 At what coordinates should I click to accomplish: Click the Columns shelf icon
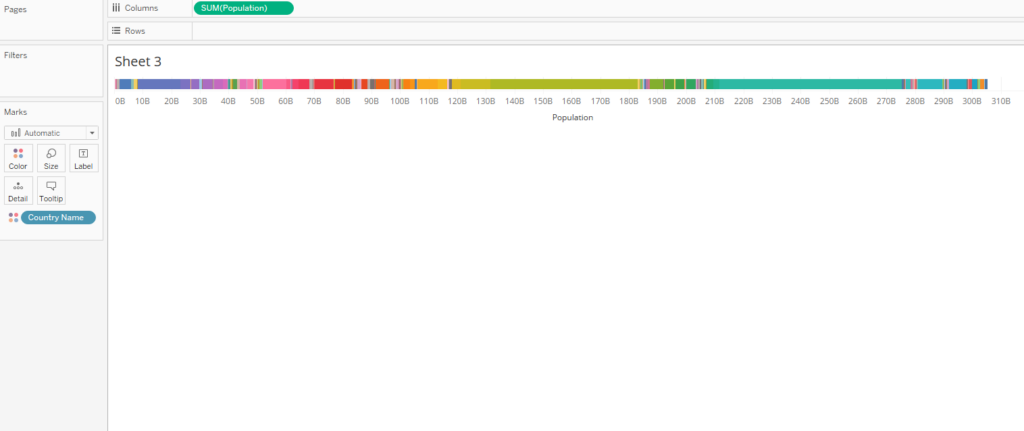tap(116, 8)
